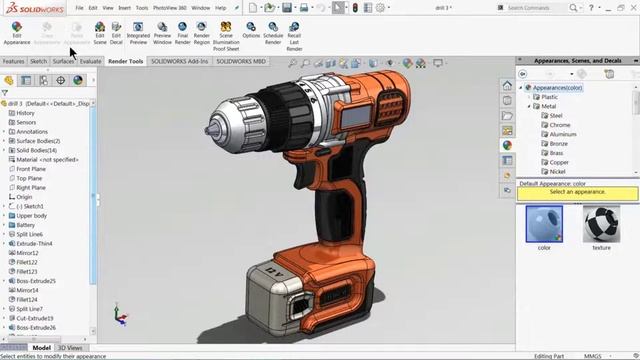
Task: Select the Render Region tool
Action: [202, 33]
